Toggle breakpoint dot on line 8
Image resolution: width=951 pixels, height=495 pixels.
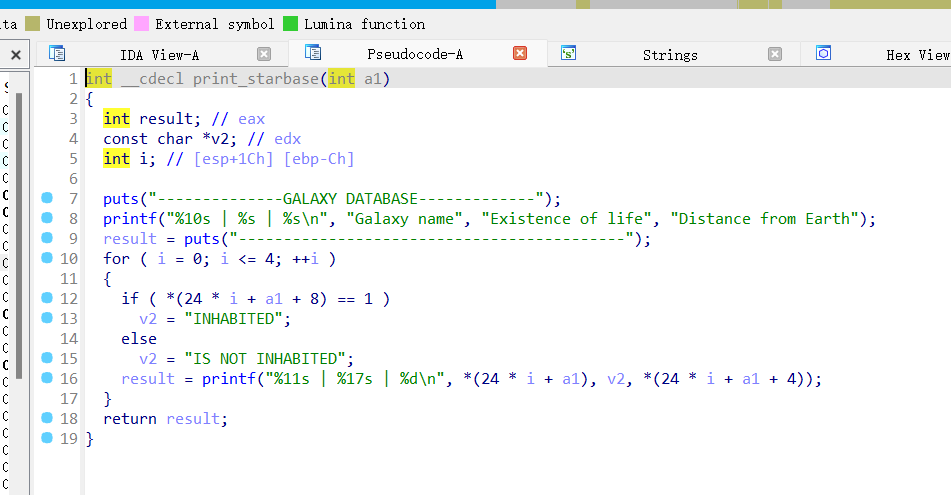coord(47,218)
